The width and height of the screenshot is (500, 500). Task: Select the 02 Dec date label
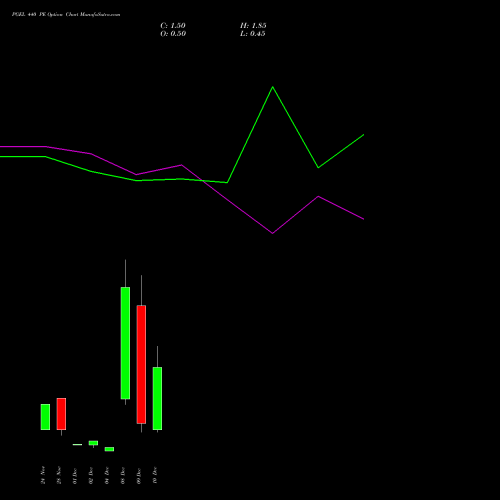pyautogui.click(x=91, y=475)
